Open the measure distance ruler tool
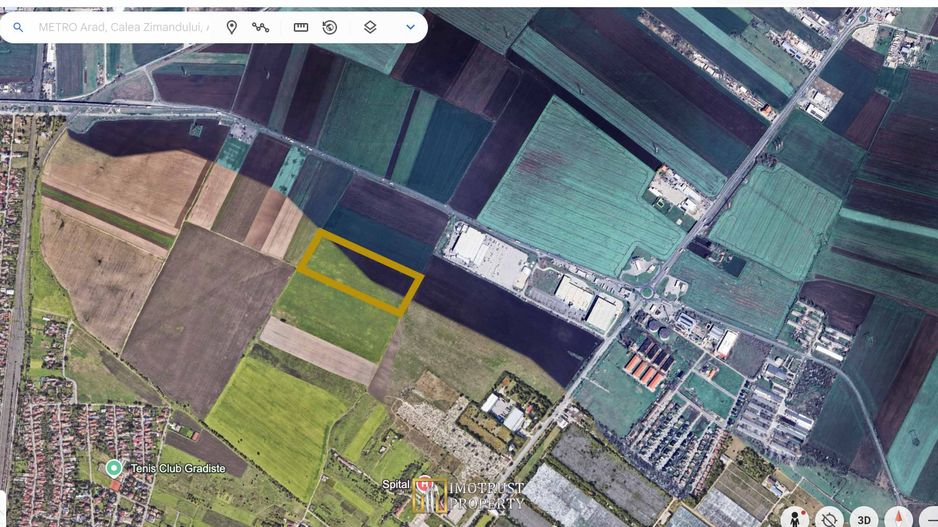 [x=301, y=28]
